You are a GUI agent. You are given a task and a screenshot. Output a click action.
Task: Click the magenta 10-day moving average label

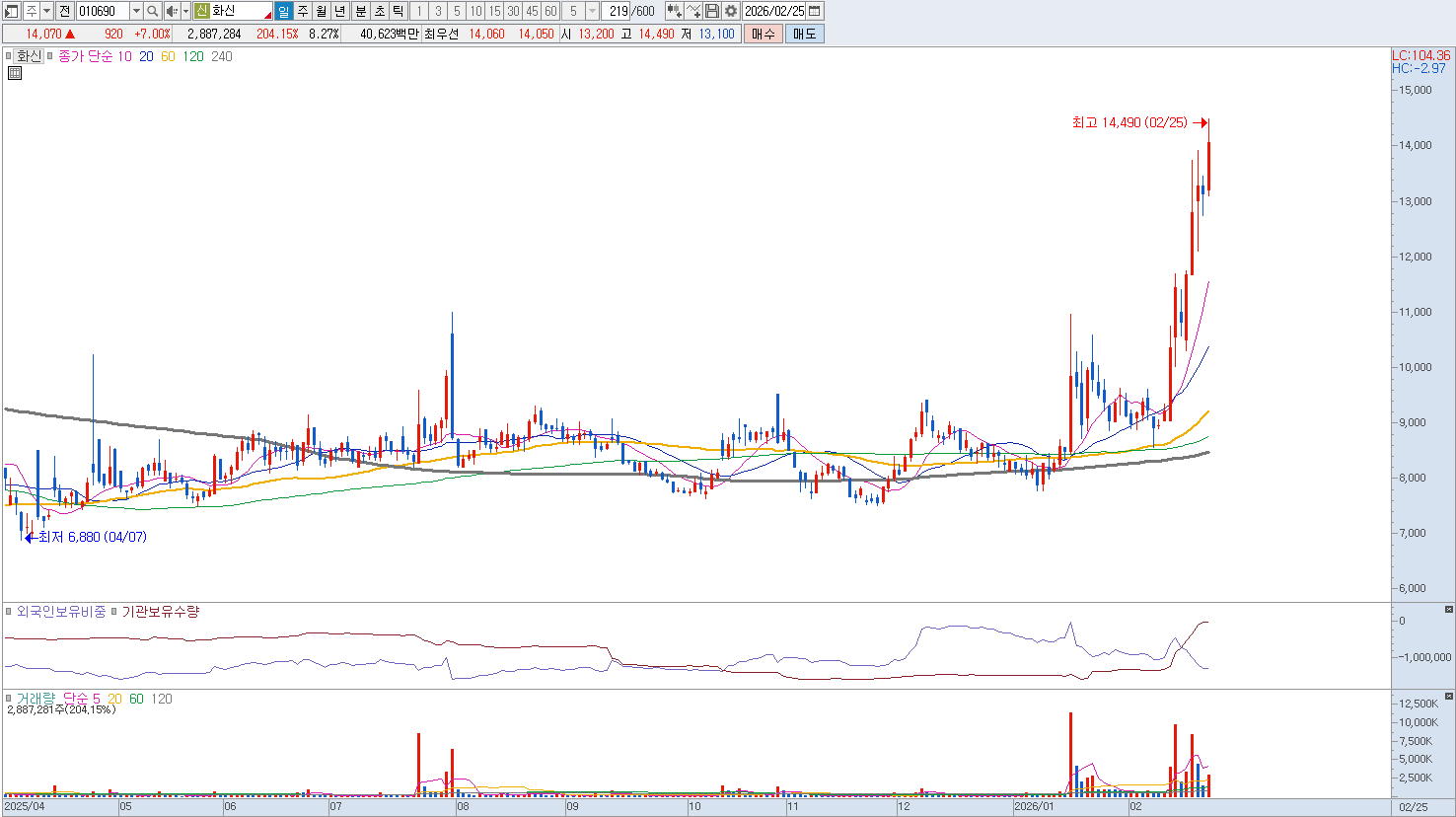(124, 56)
